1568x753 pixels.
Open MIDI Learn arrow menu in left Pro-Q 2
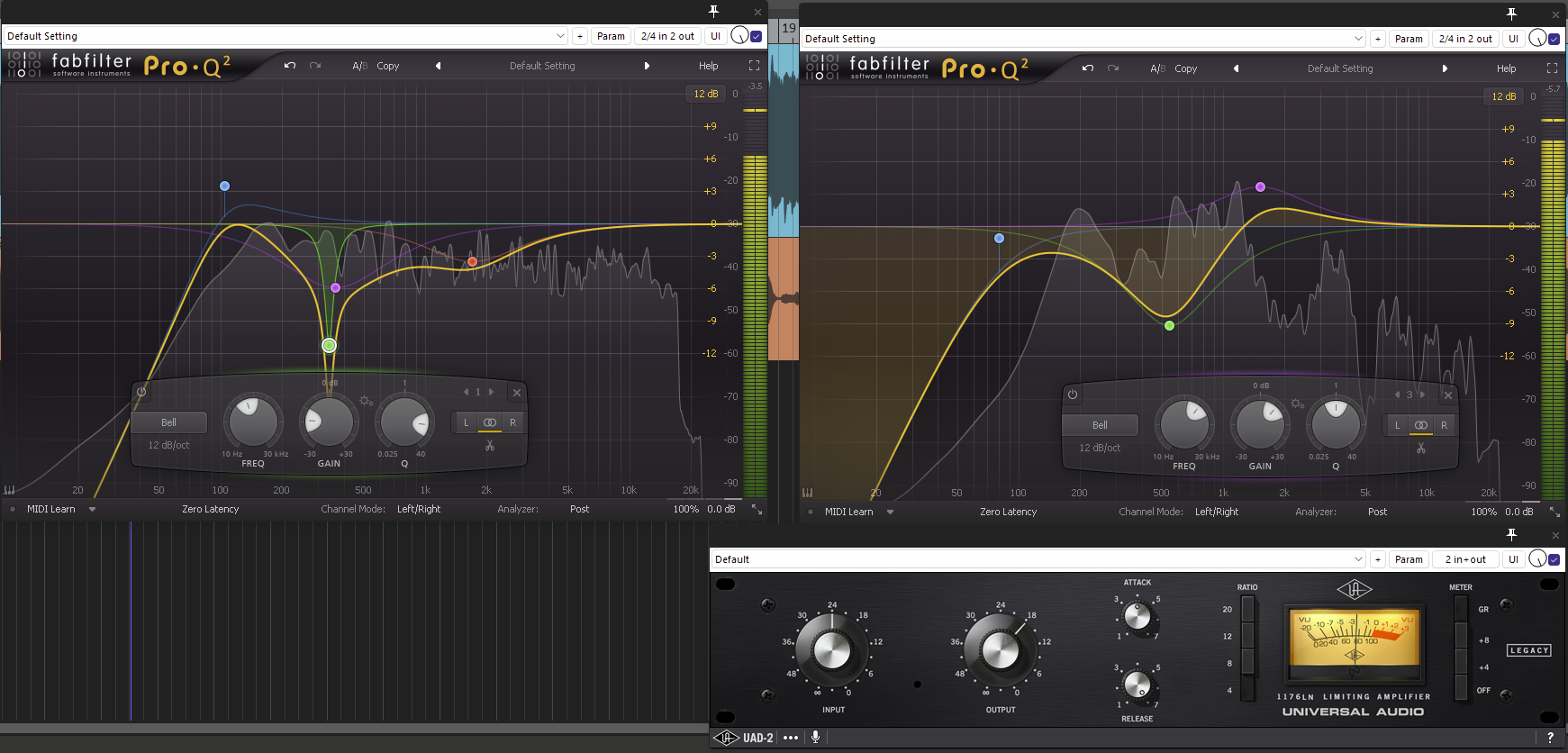92,509
